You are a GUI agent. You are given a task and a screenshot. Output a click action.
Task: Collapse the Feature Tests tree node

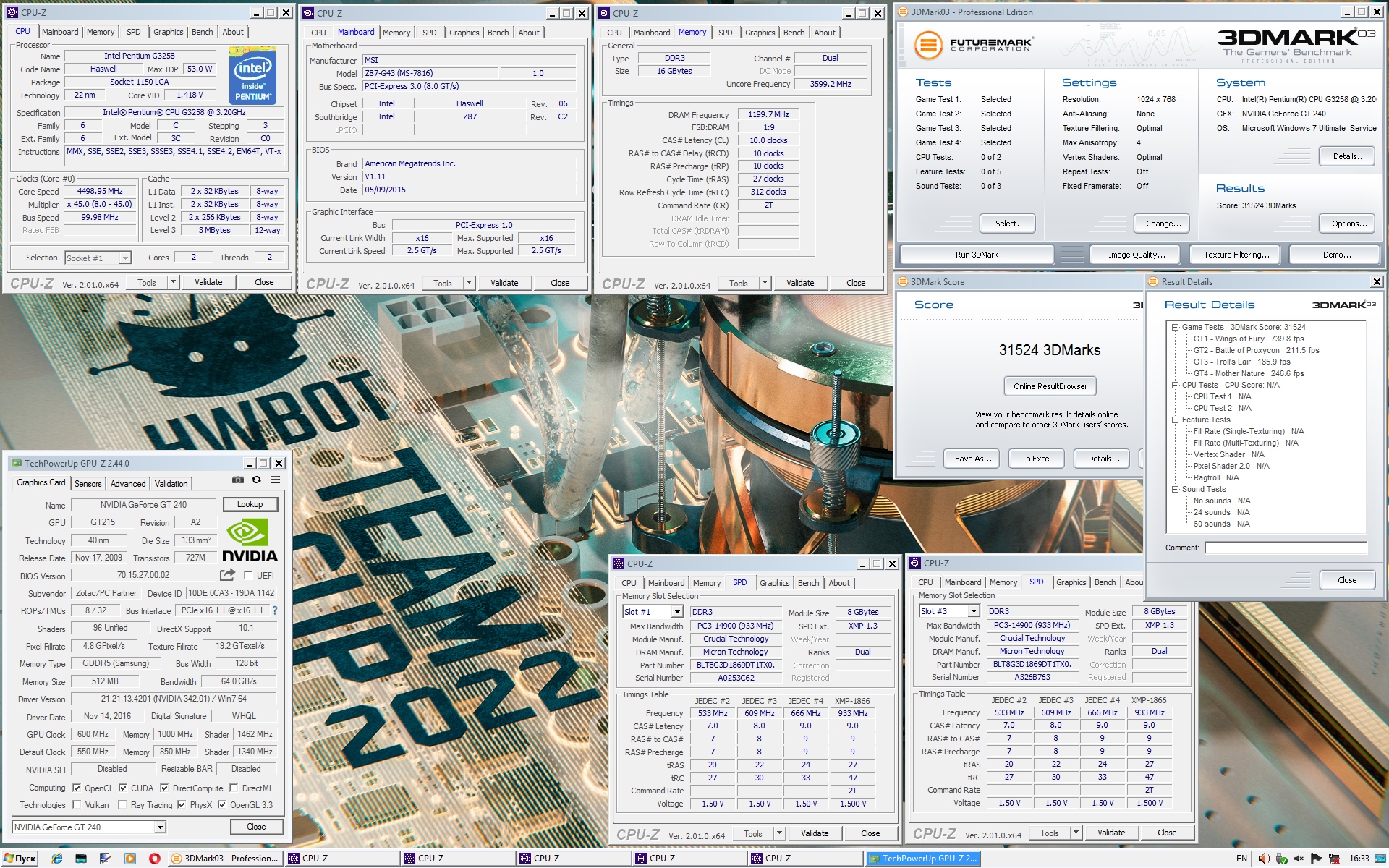[1175, 420]
